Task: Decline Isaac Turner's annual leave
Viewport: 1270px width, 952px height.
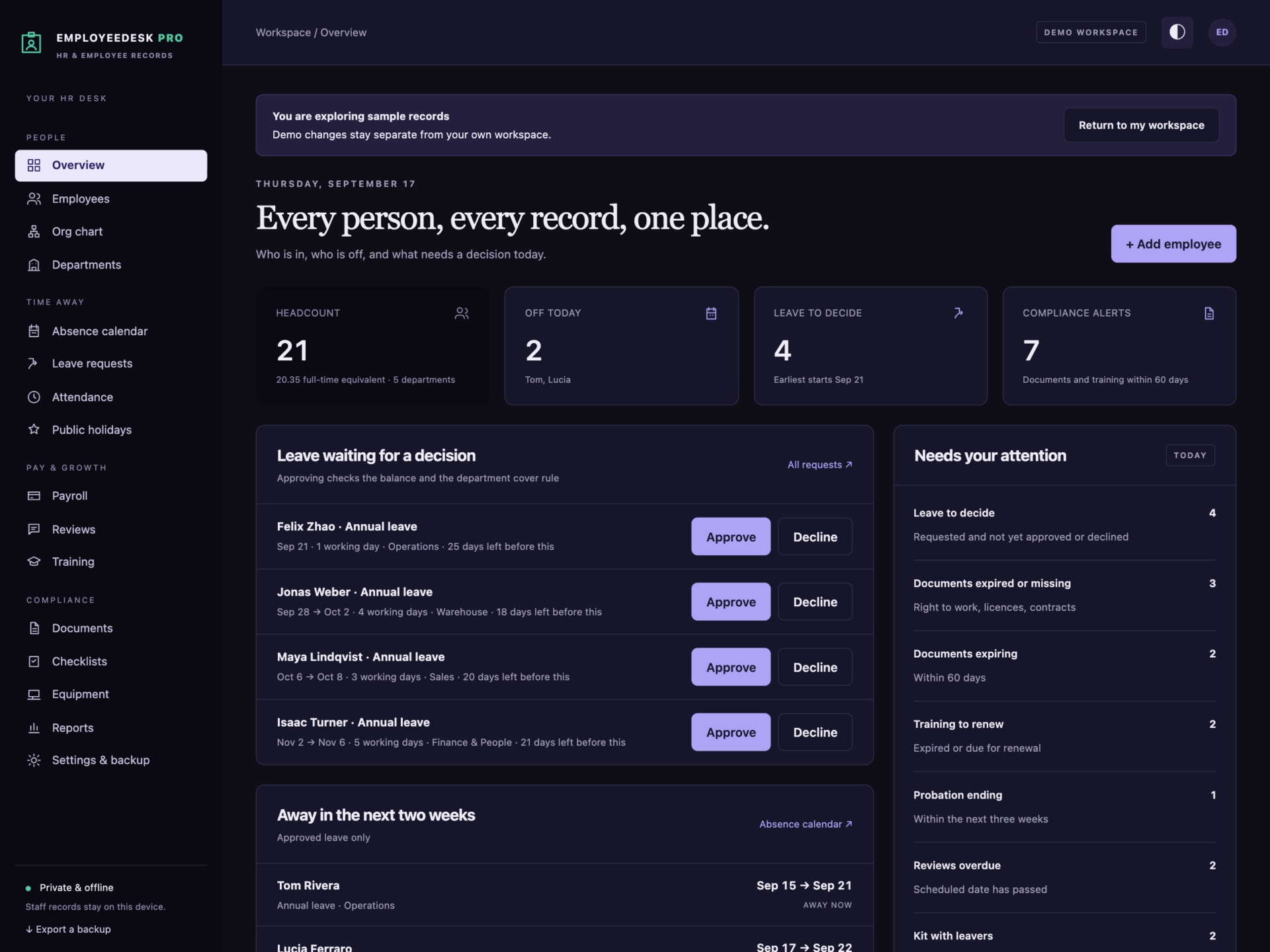Action: [x=815, y=732]
